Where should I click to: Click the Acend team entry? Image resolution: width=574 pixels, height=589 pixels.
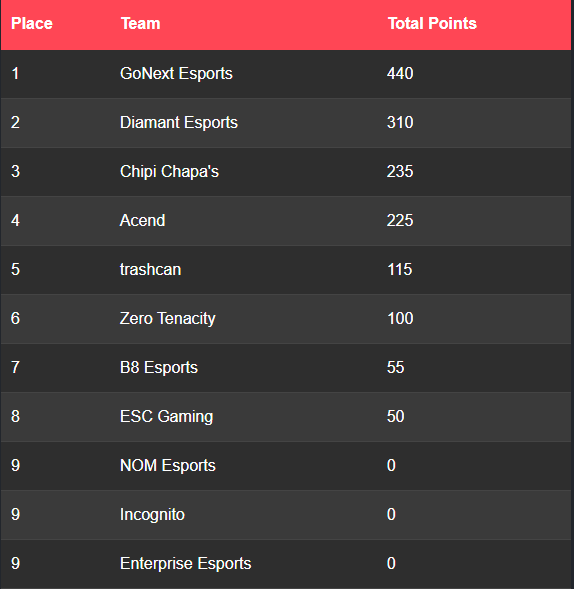[142, 220]
